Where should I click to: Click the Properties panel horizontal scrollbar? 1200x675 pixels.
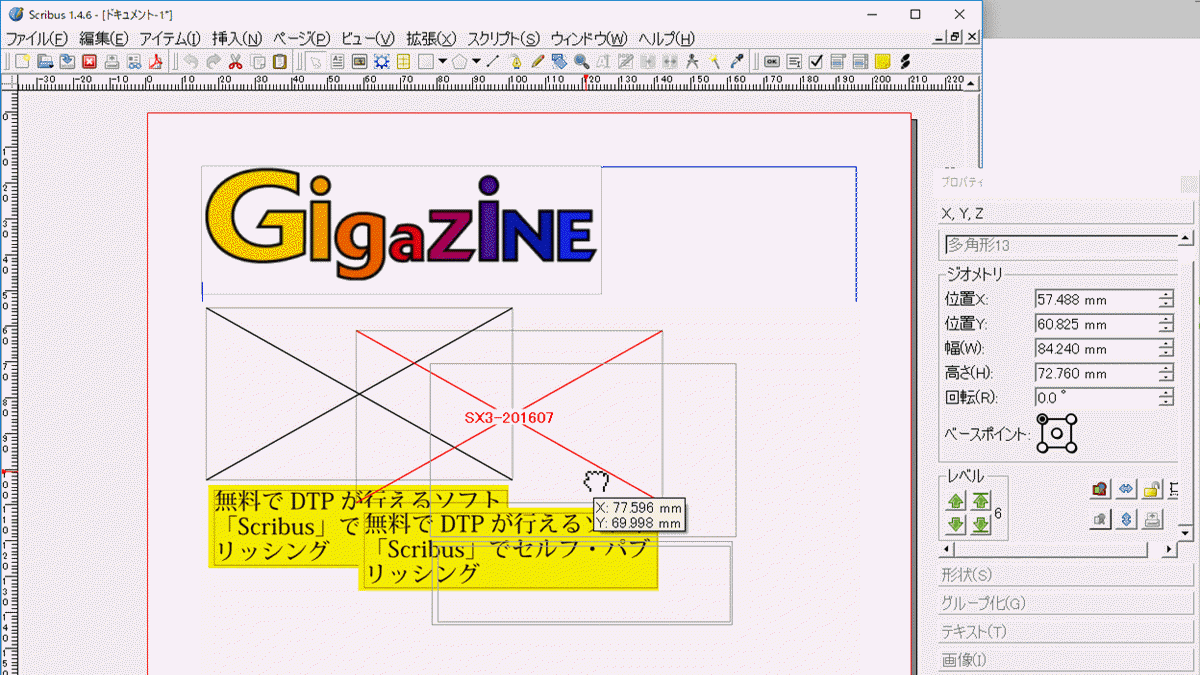pos(1057,550)
